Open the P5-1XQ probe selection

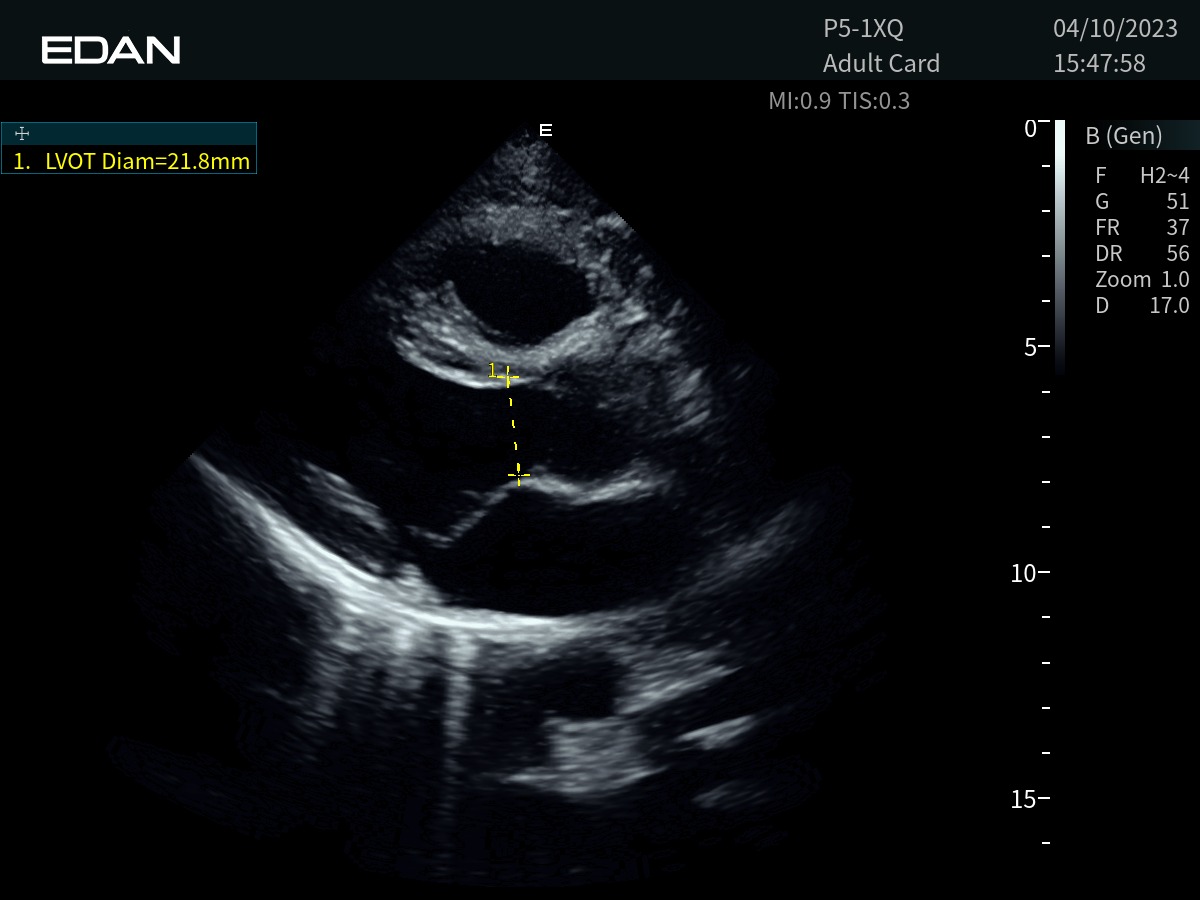863,29
